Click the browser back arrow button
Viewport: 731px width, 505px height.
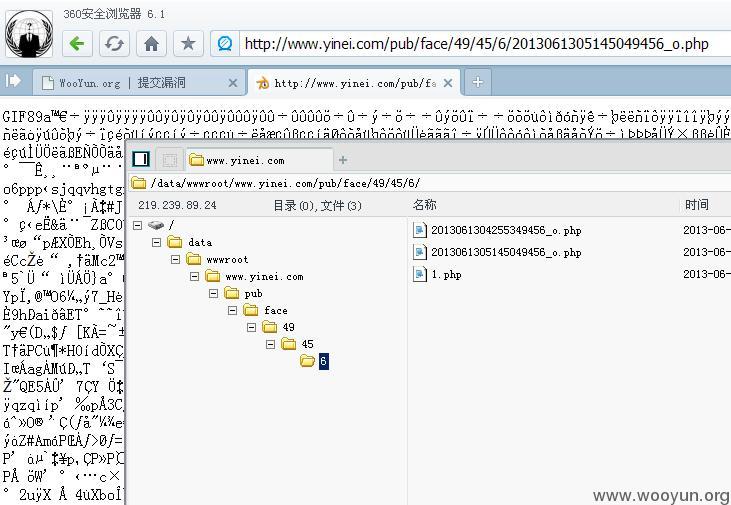tap(77, 44)
